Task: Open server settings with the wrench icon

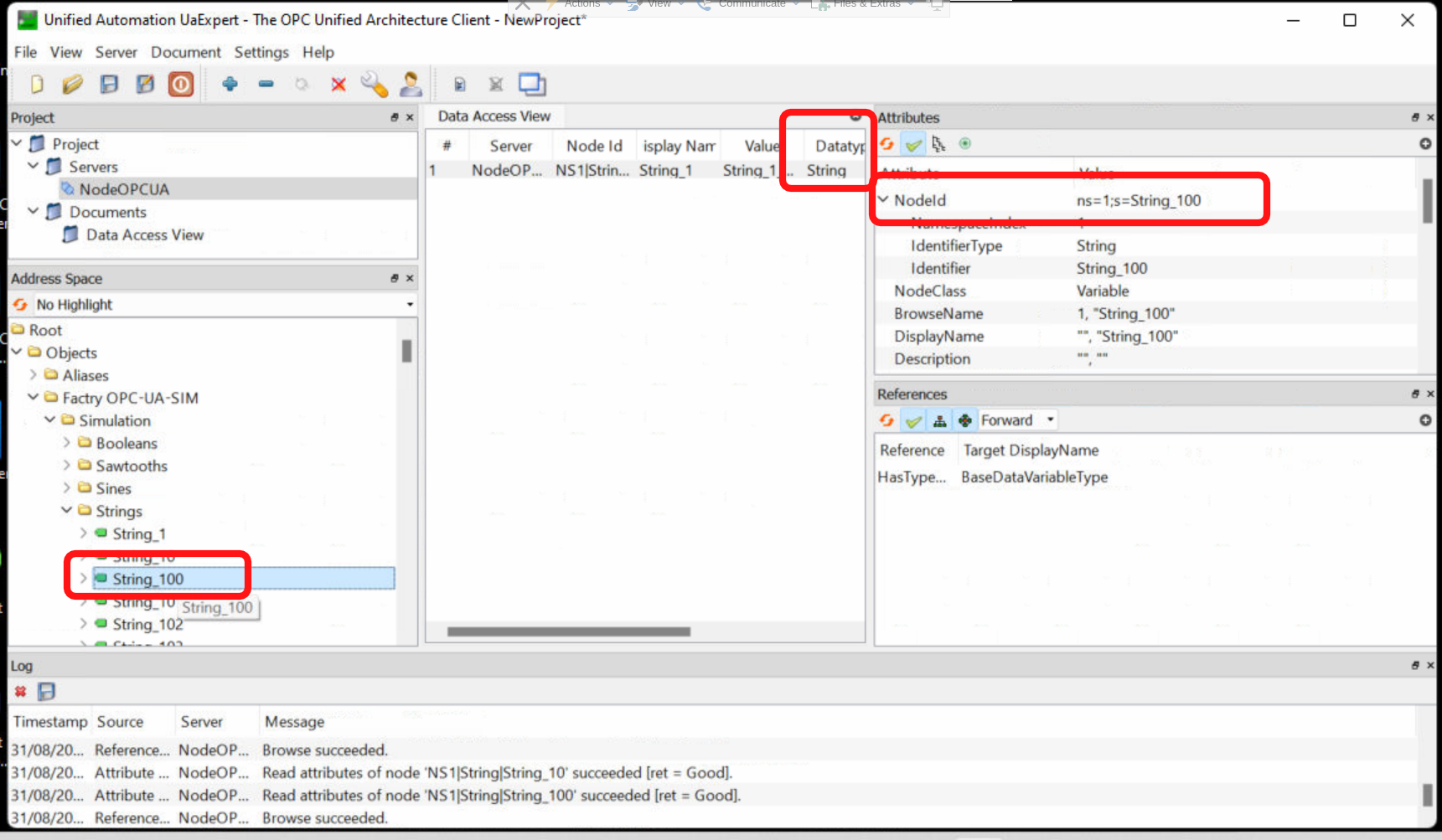Action: [x=375, y=84]
